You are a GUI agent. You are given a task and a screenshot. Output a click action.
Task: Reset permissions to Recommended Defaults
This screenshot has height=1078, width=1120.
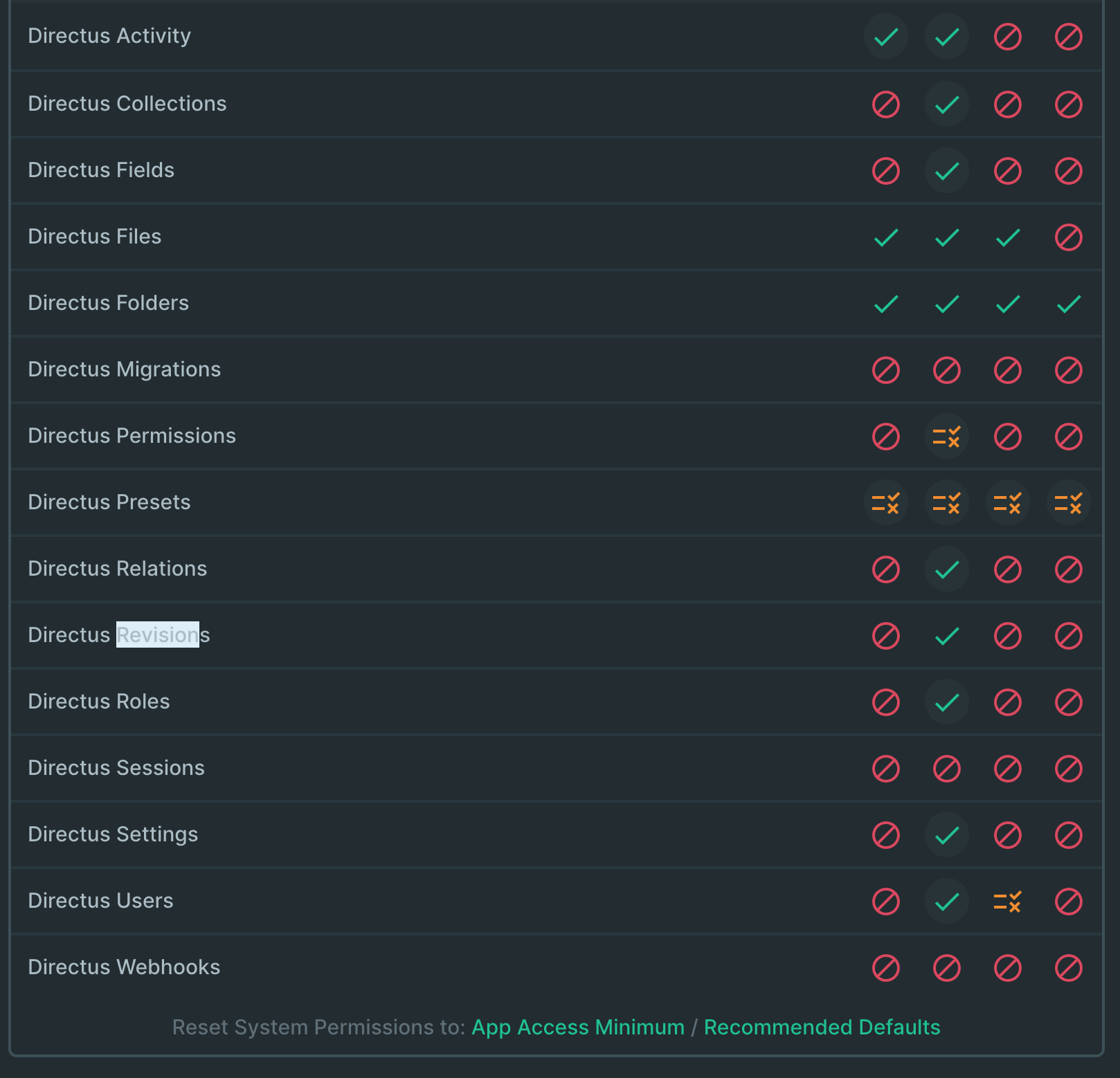click(822, 1027)
